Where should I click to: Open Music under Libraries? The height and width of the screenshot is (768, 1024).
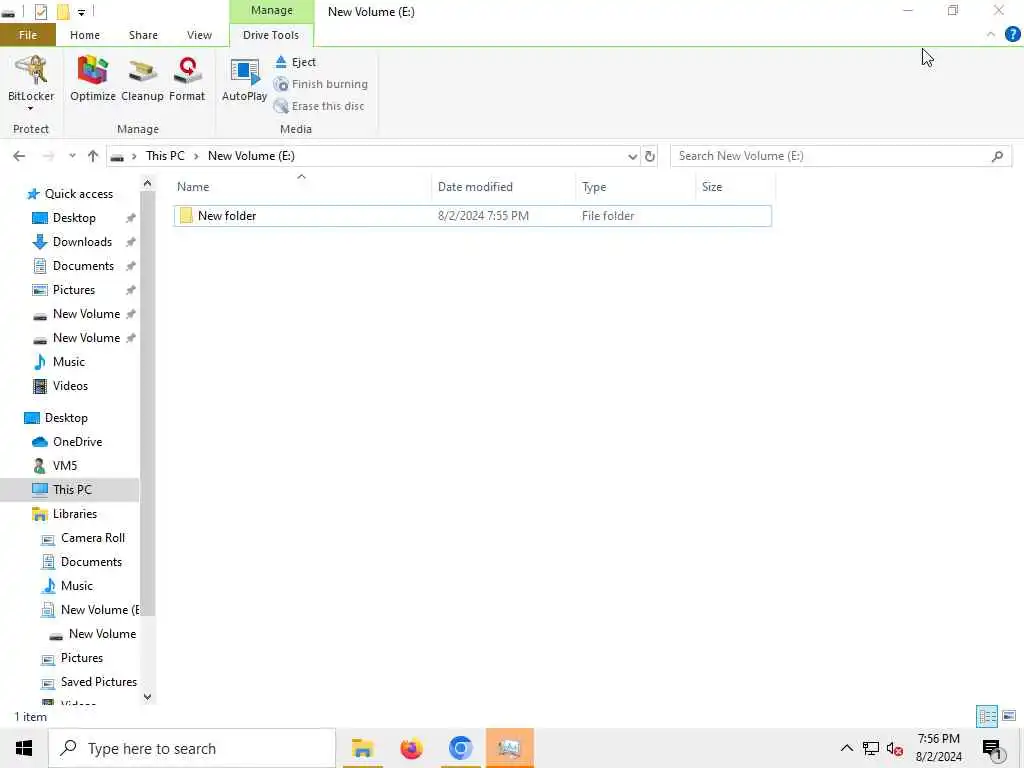tap(76, 586)
